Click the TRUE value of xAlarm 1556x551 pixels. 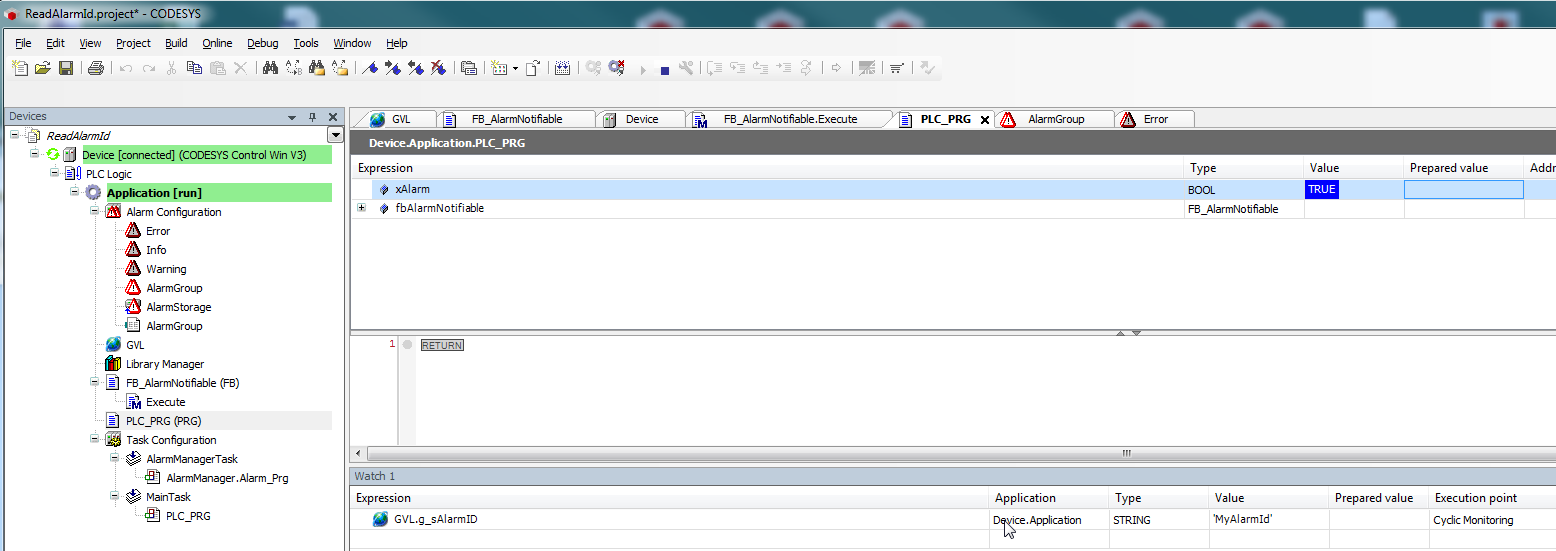coord(1321,189)
